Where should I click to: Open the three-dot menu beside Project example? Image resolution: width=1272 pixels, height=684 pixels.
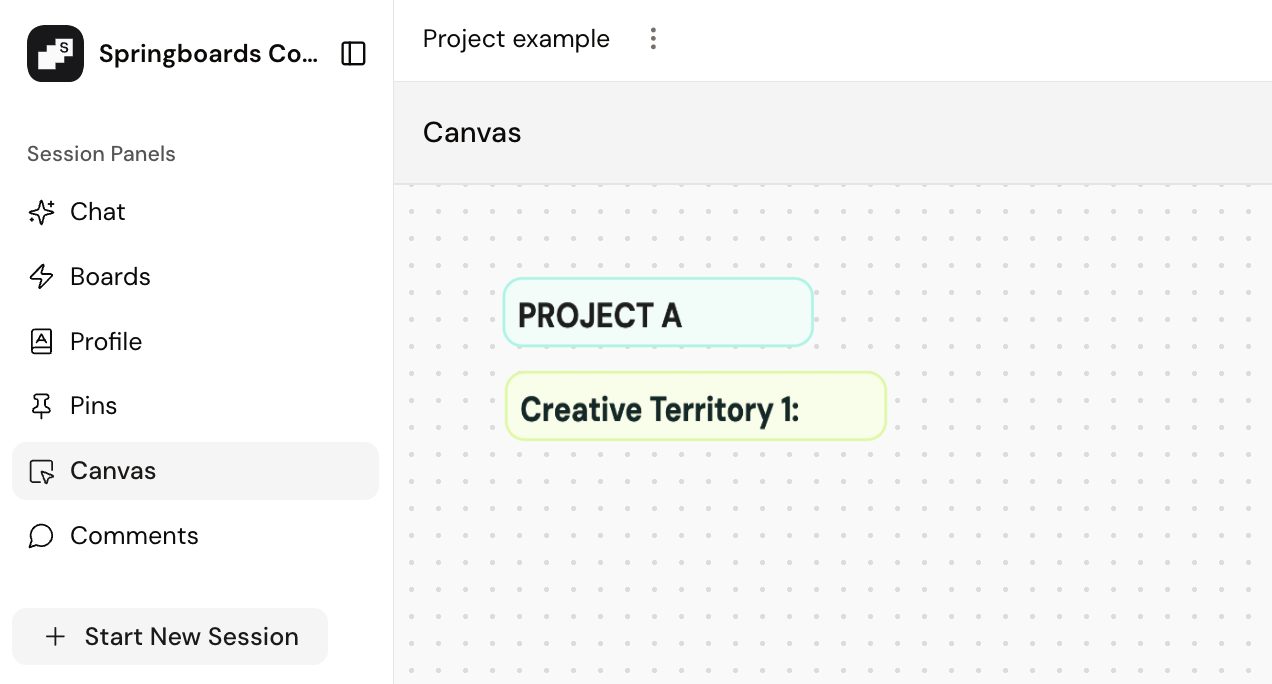[x=653, y=39]
